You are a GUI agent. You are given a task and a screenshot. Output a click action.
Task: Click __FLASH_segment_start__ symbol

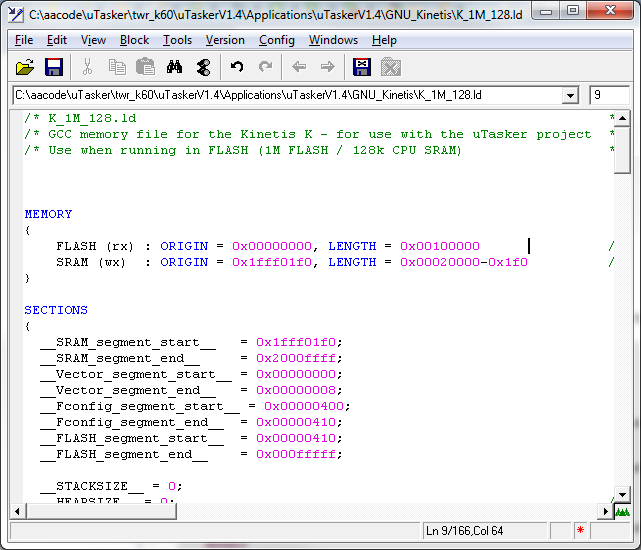tap(132, 438)
